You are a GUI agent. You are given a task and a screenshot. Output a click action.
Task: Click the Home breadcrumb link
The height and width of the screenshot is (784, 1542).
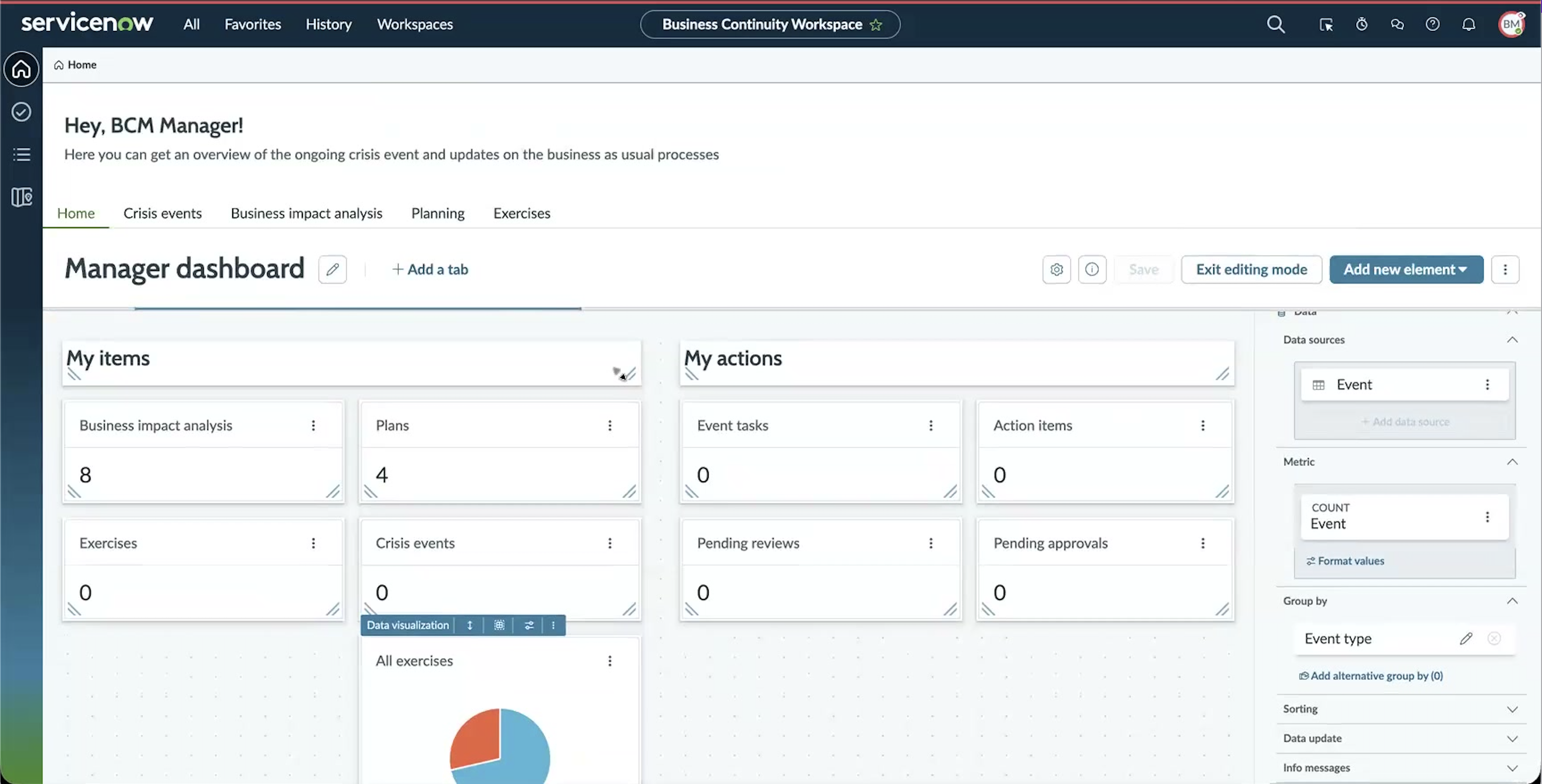[x=76, y=65]
